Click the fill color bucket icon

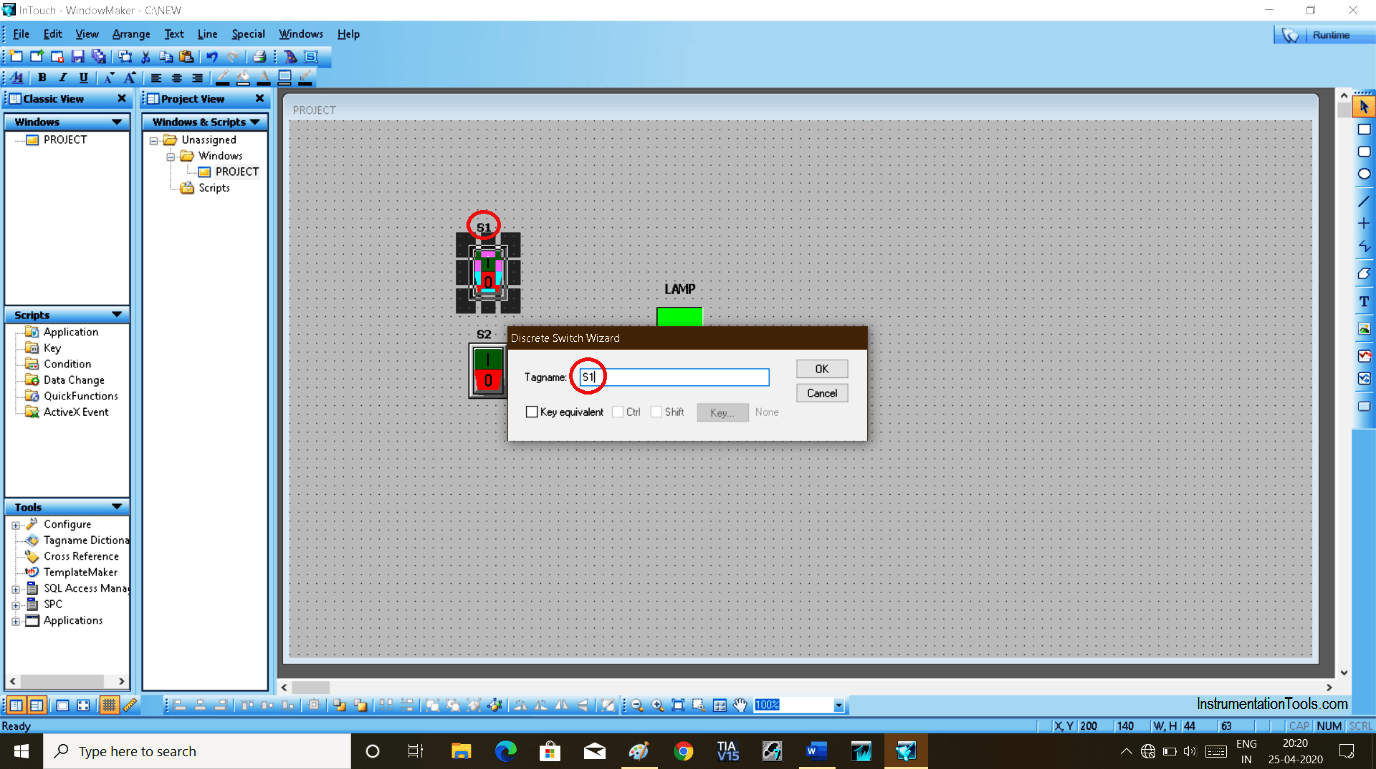click(x=243, y=78)
